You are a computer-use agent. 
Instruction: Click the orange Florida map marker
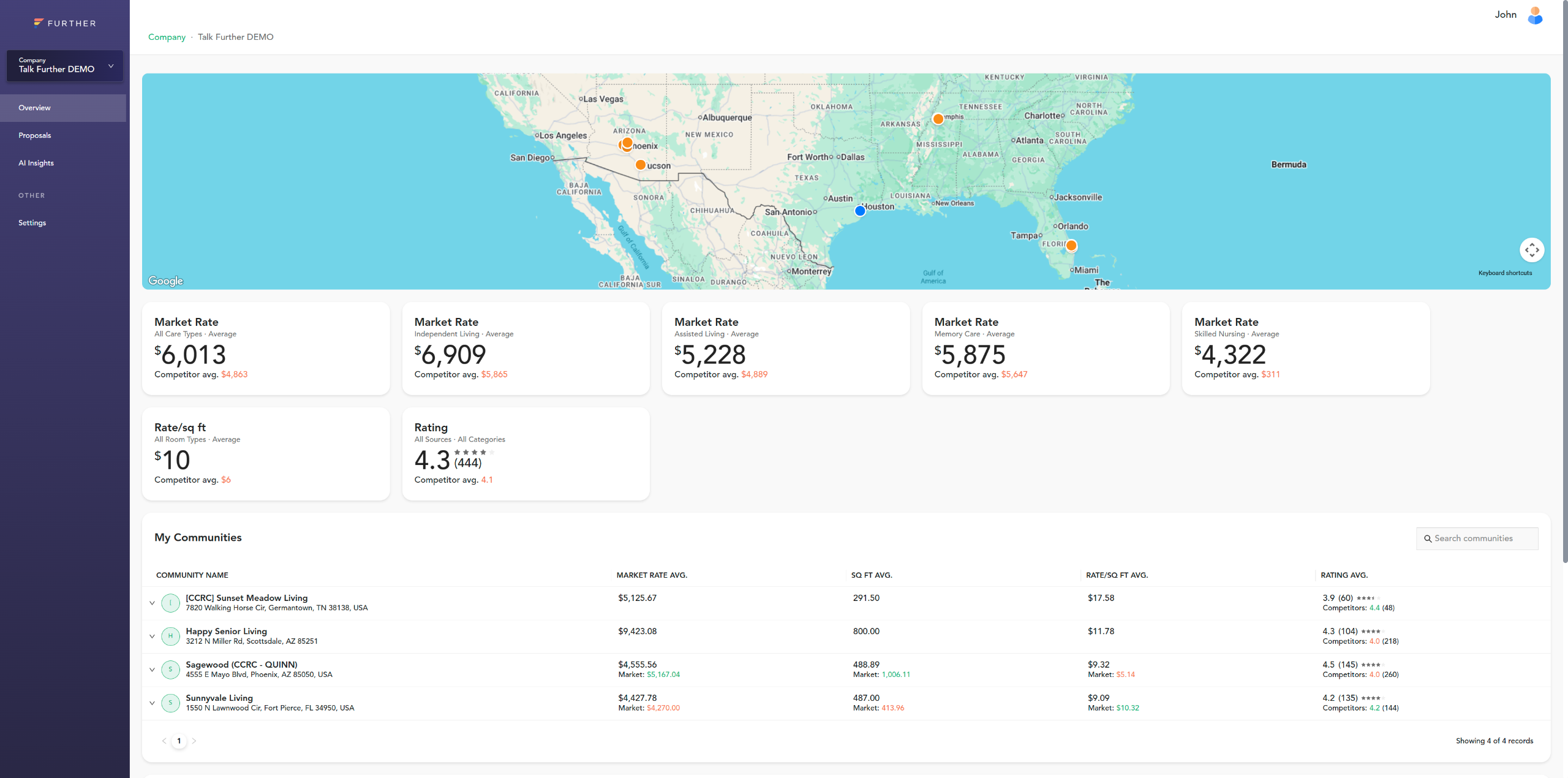1071,246
